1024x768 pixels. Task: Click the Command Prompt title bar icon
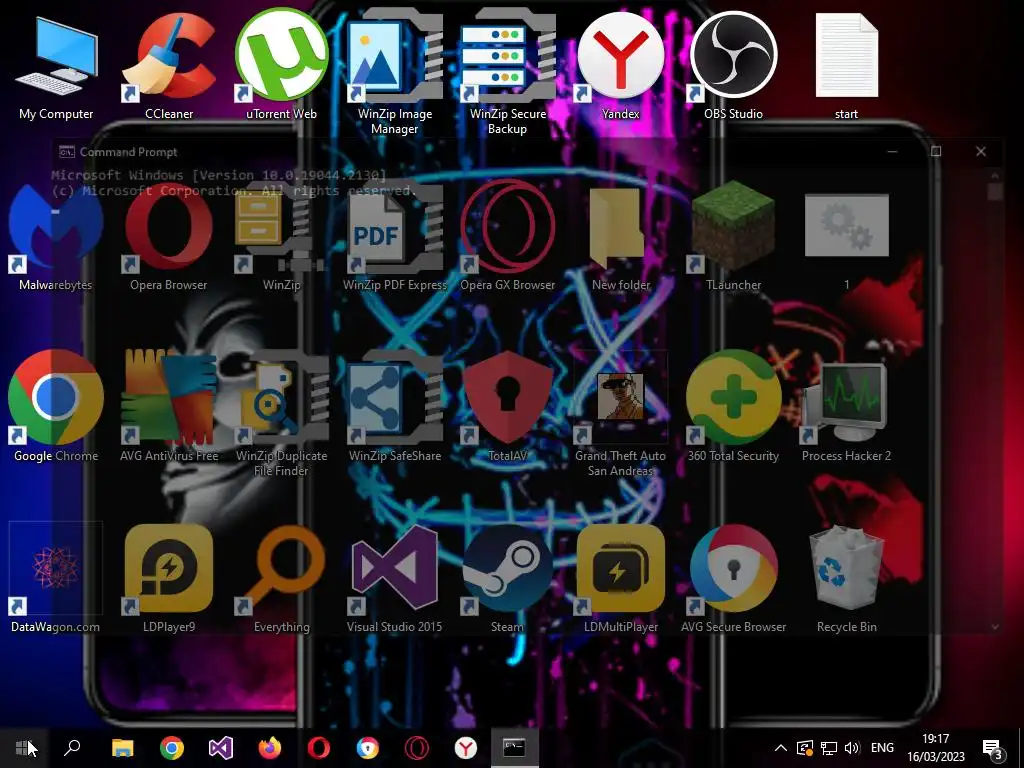(67, 152)
